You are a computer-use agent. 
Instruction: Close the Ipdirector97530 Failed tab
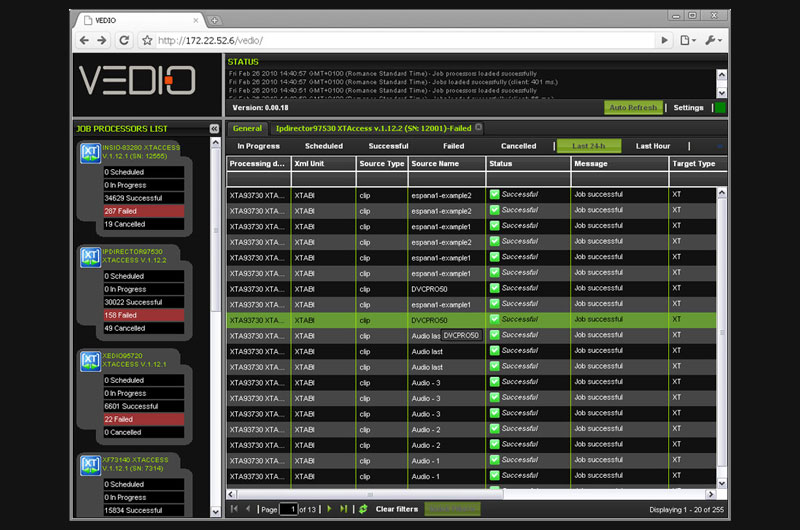click(479, 128)
